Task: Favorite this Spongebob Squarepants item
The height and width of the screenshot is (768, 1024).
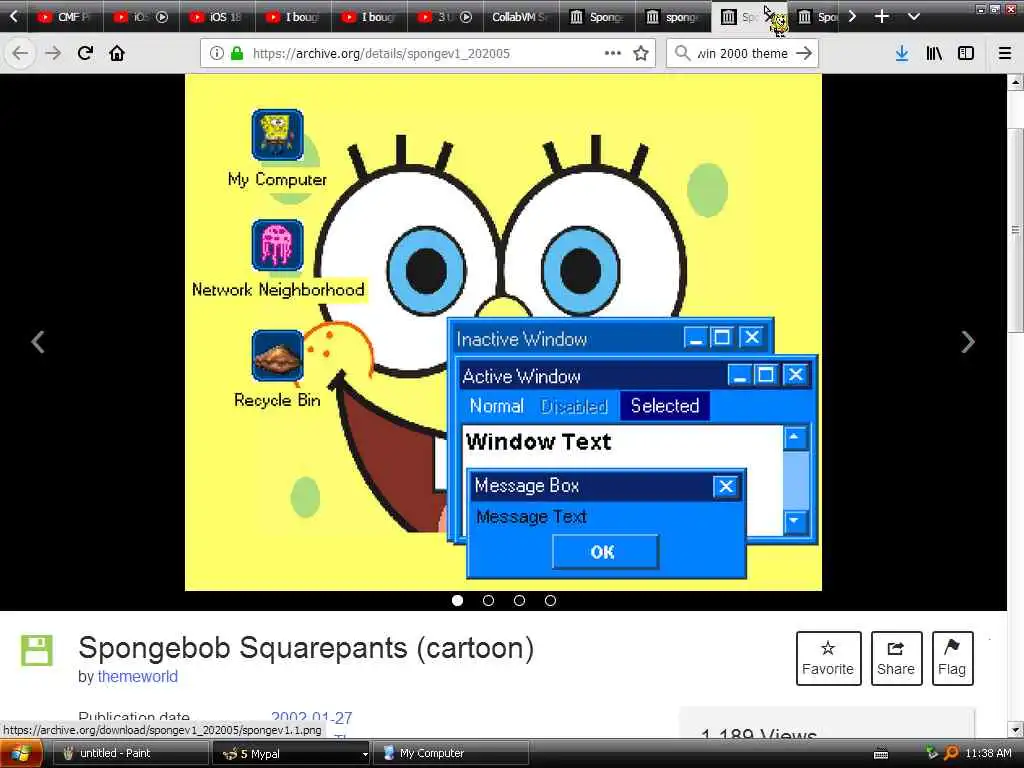Action: (828, 658)
